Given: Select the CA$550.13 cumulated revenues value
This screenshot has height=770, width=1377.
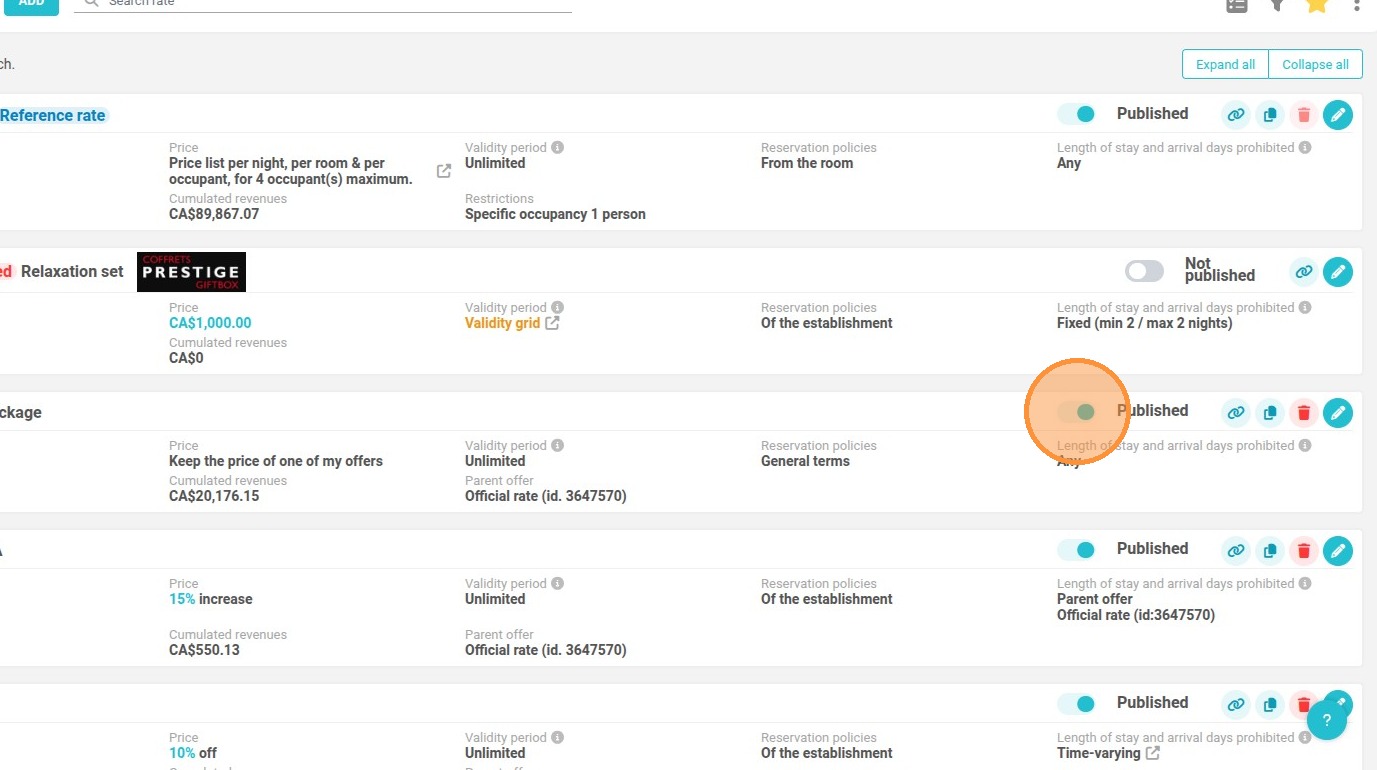Looking at the screenshot, I should [204, 650].
